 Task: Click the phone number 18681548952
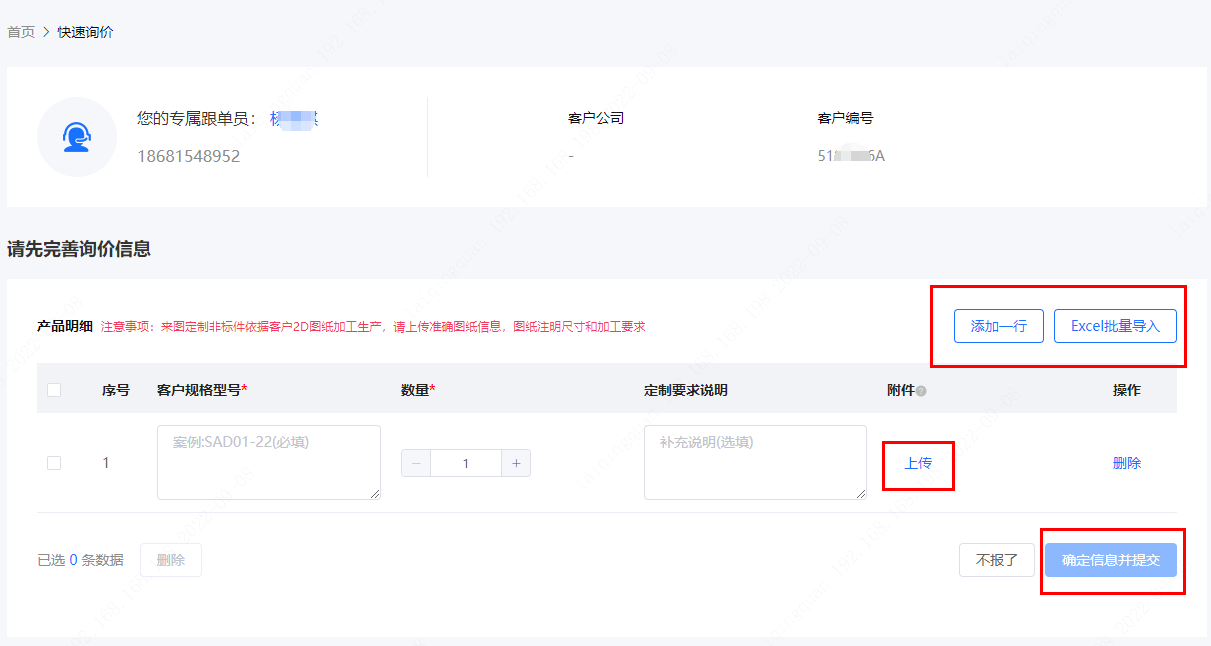pos(188,156)
